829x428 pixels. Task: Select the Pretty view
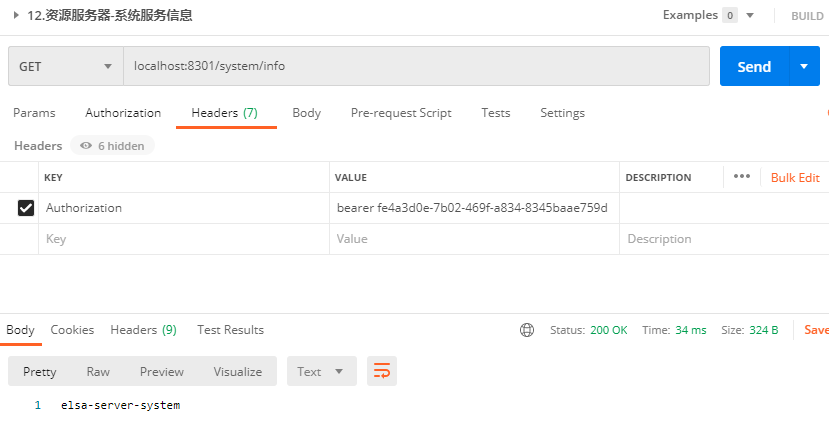click(40, 372)
